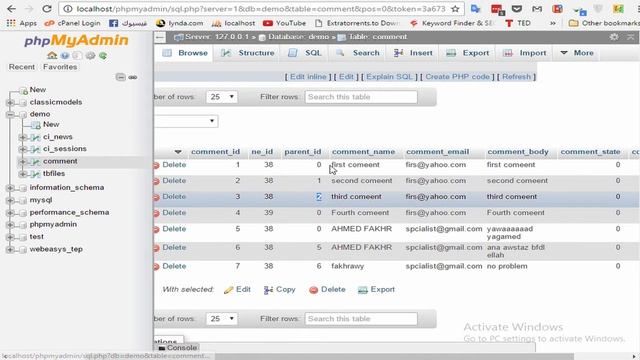Open the column options arrow beside comment_id
The height and width of the screenshot is (360, 640).
tap(178, 152)
